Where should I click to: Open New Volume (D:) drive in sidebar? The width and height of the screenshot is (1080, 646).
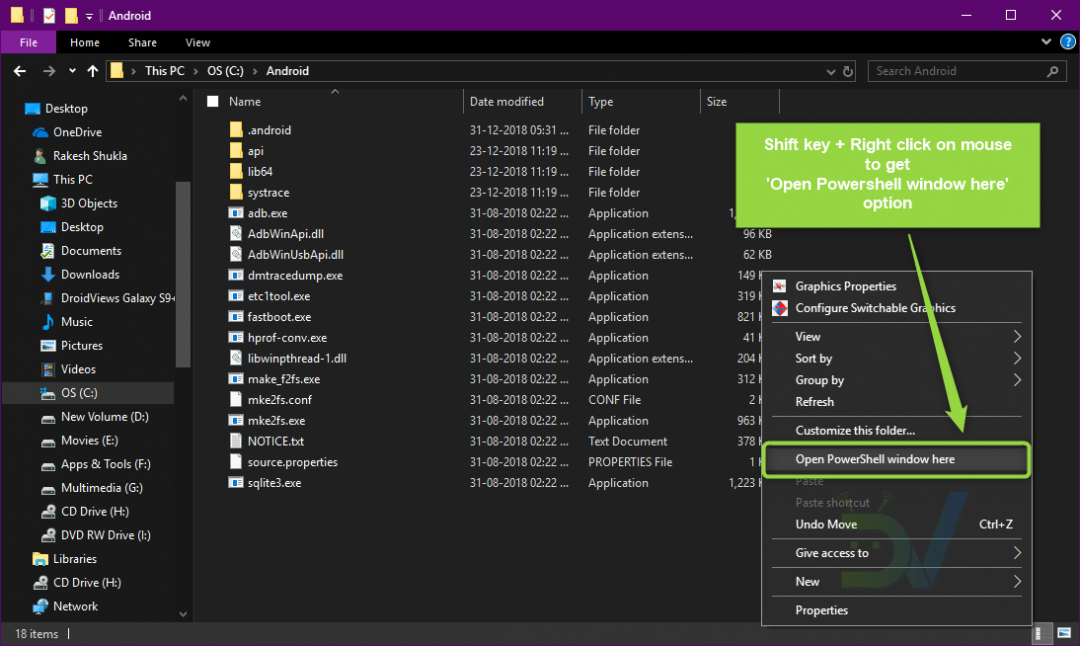tap(104, 417)
